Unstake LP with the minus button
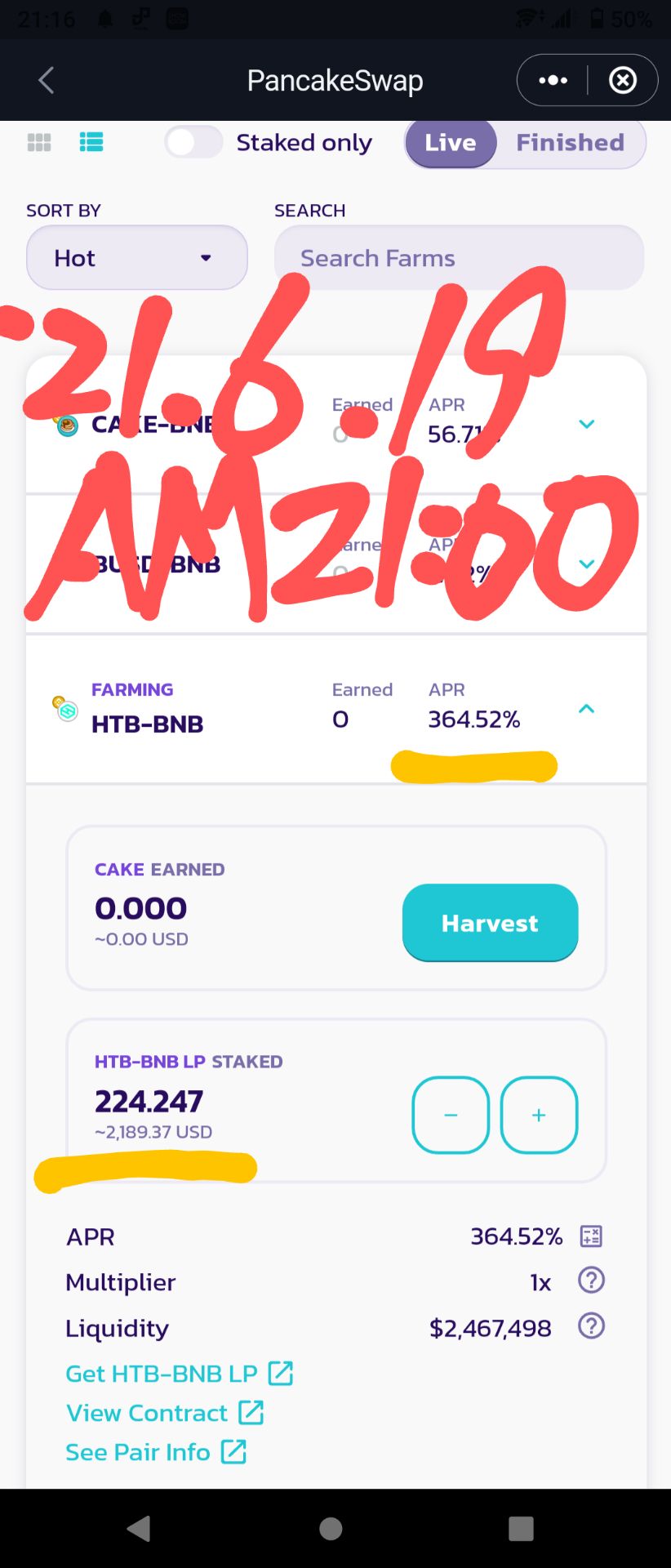The height and width of the screenshot is (1568, 671). click(x=451, y=1115)
